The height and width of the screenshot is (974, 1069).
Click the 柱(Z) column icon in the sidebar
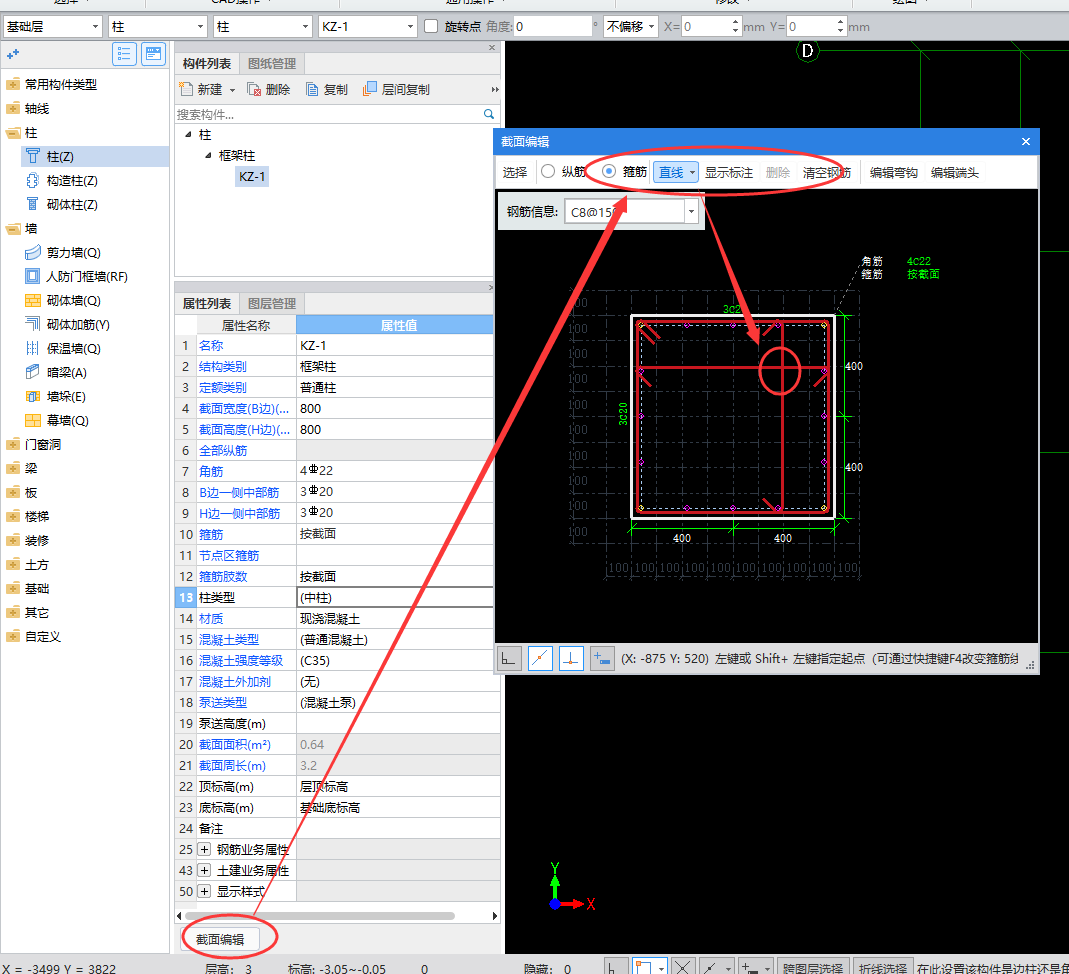tap(32, 156)
